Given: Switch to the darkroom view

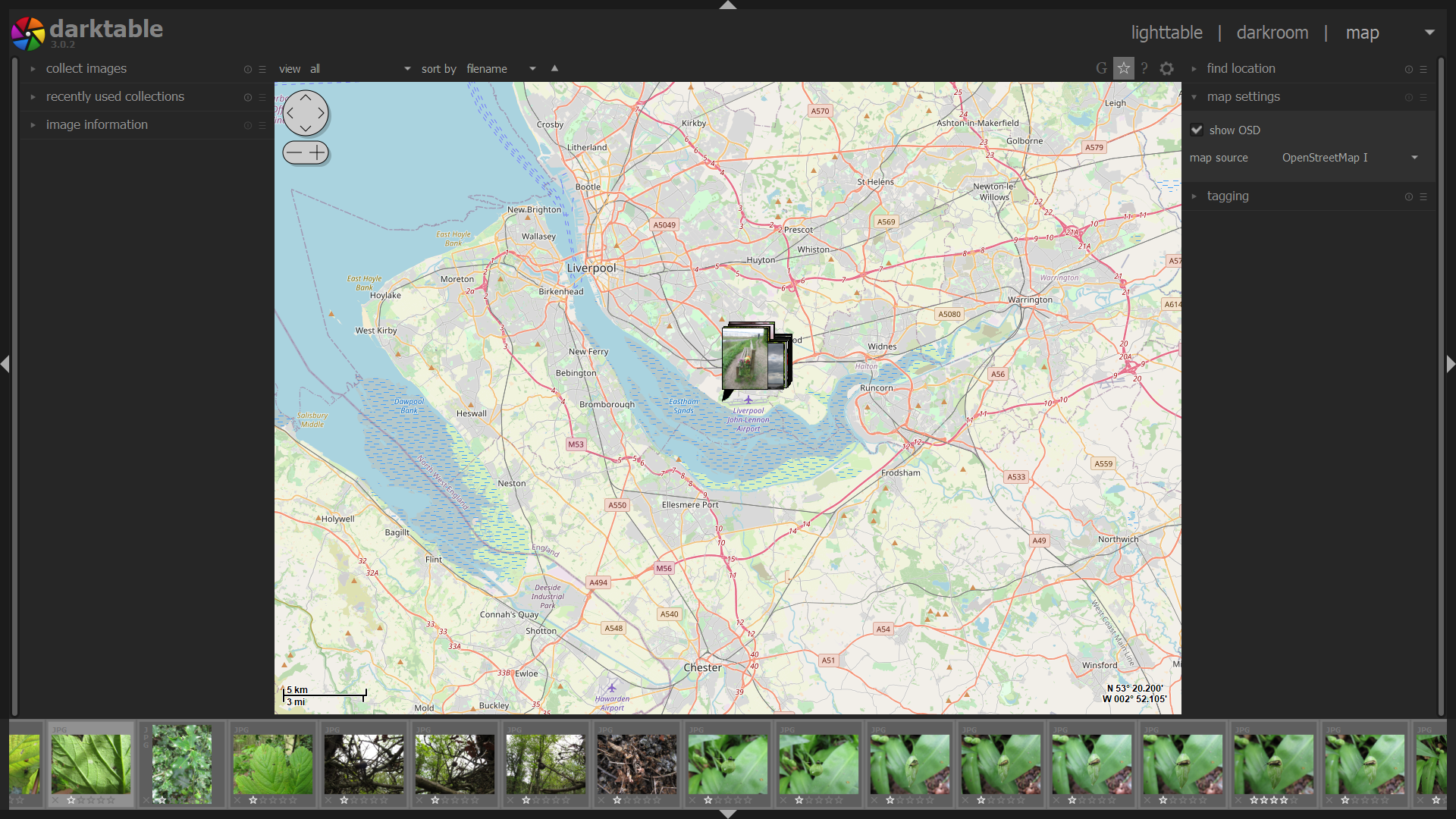Looking at the screenshot, I should [1272, 33].
